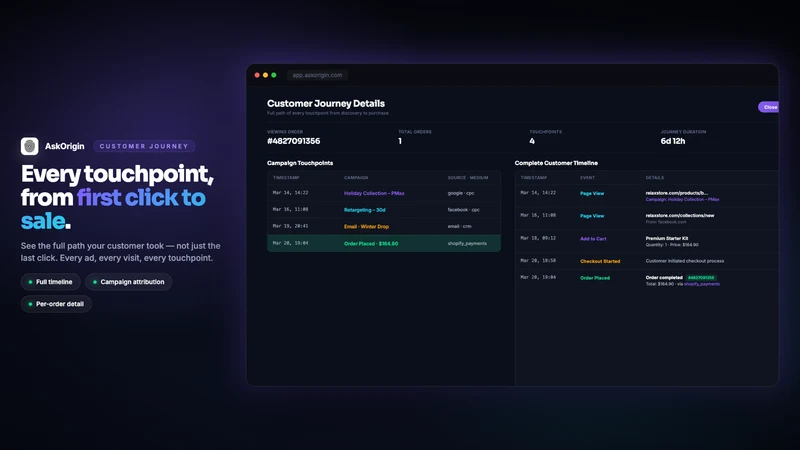Click the Mar 16 Page View event
This screenshot has height=450, width=800.
[x=592, y=216]
